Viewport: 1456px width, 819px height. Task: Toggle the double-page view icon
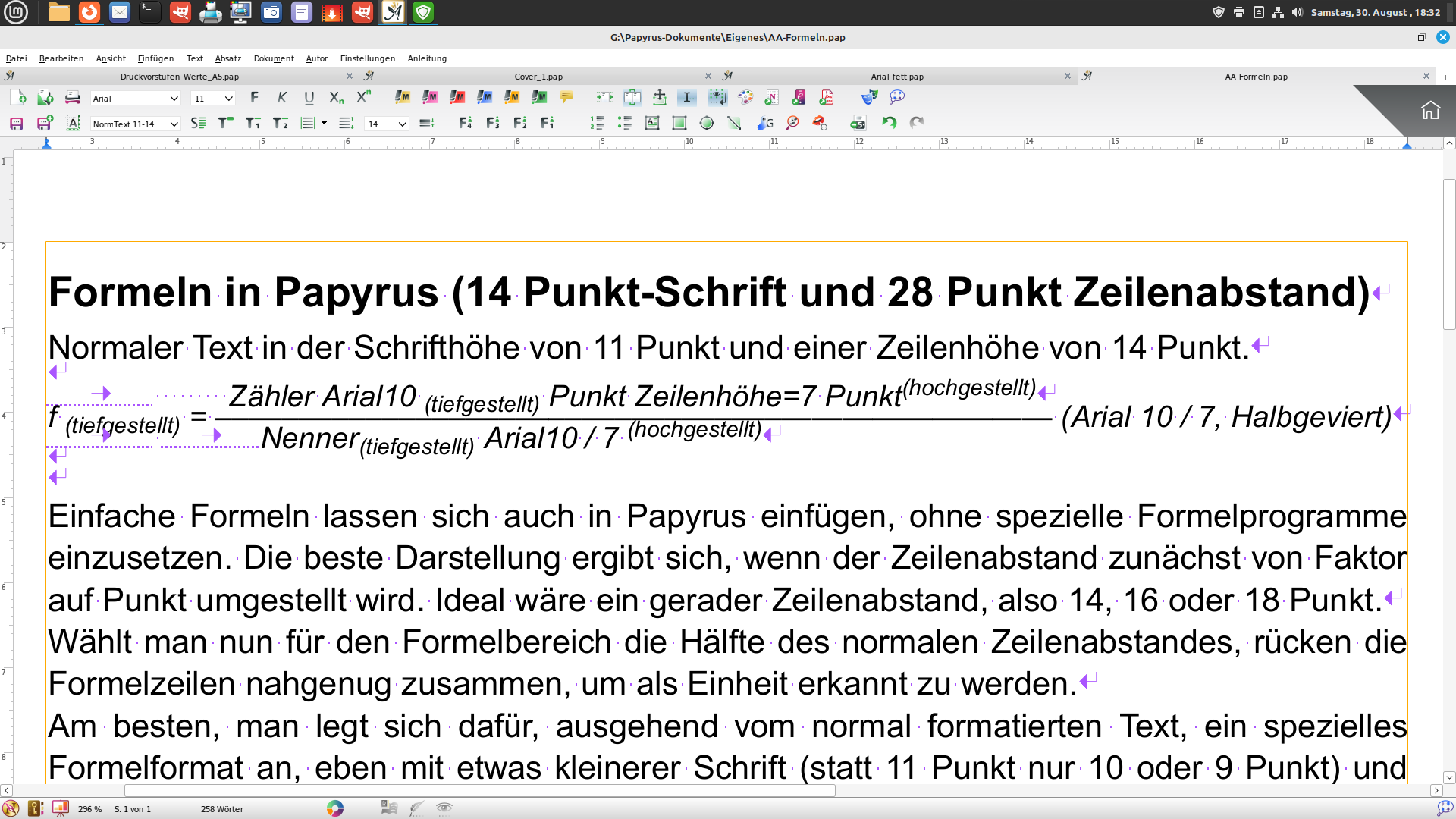pyautogui.click(x=632, y=97)
